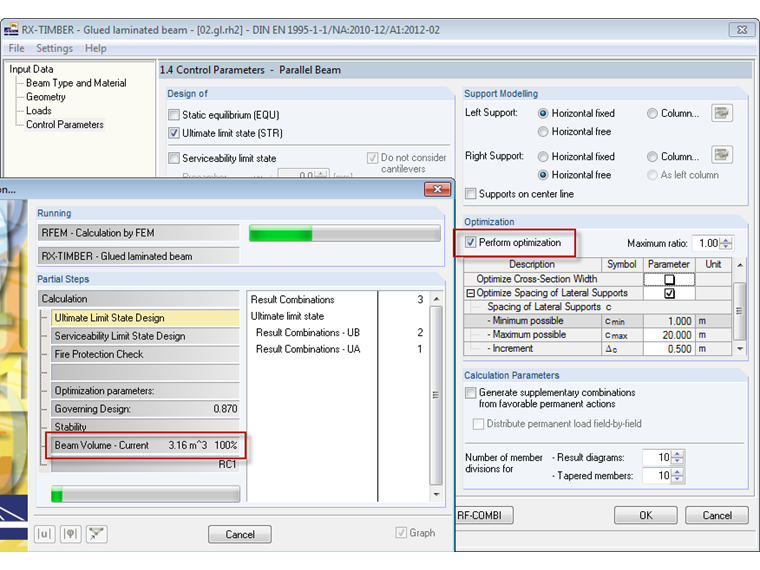The image size is (760, 570).
Task: Enable Supports on center line checkbox
Action: coord(470,194)
